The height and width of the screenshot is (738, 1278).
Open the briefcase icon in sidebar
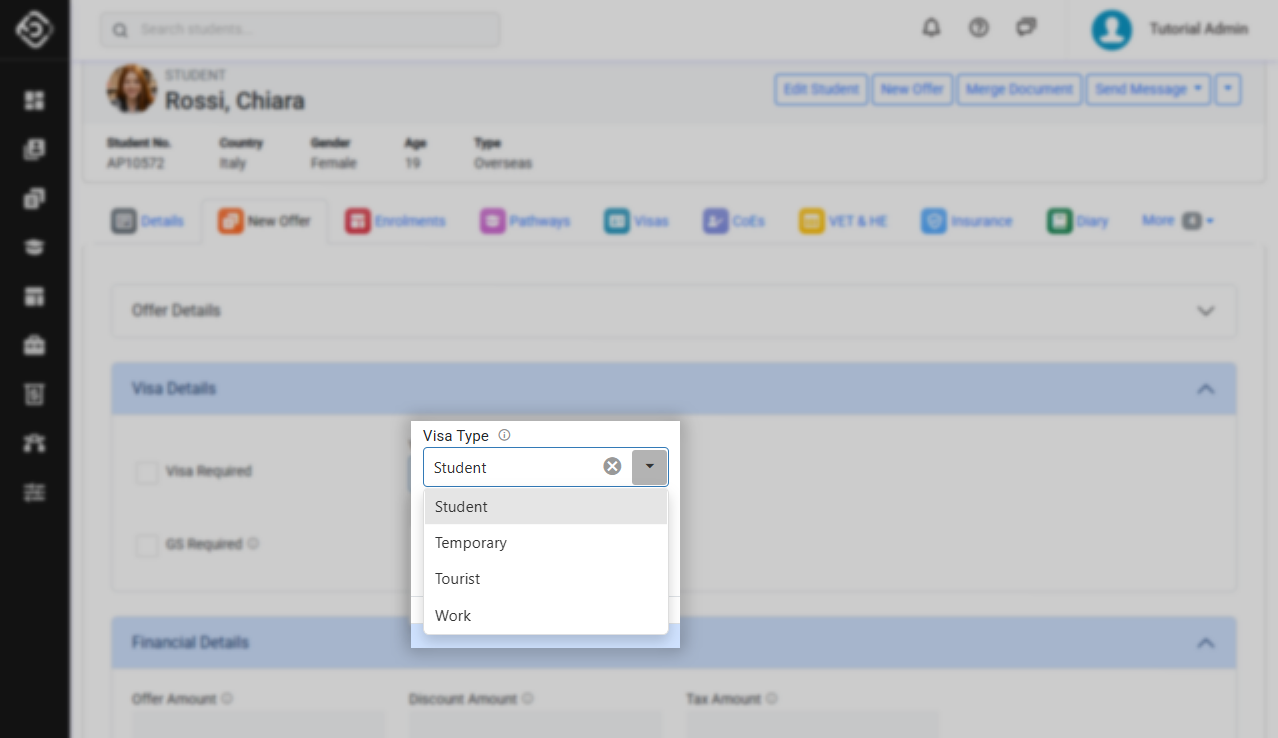(x=35, y=346)
